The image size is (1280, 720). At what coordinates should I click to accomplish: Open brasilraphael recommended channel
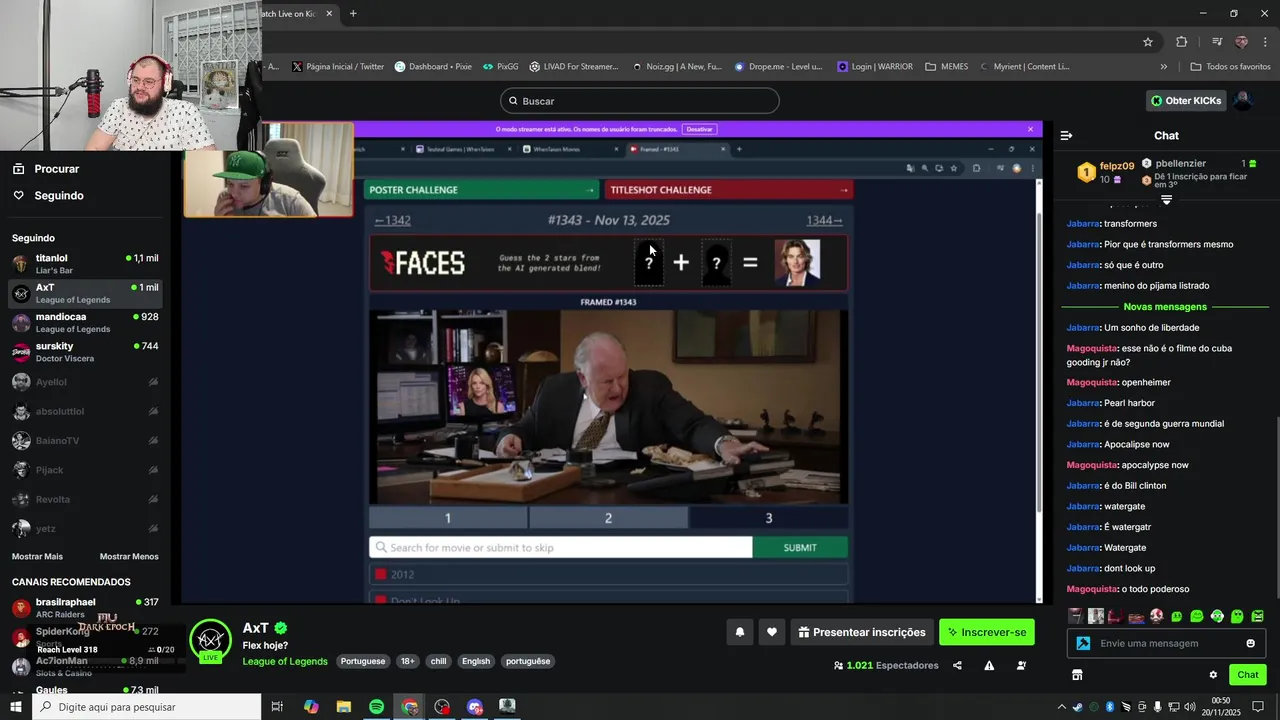tap(86, 607)
